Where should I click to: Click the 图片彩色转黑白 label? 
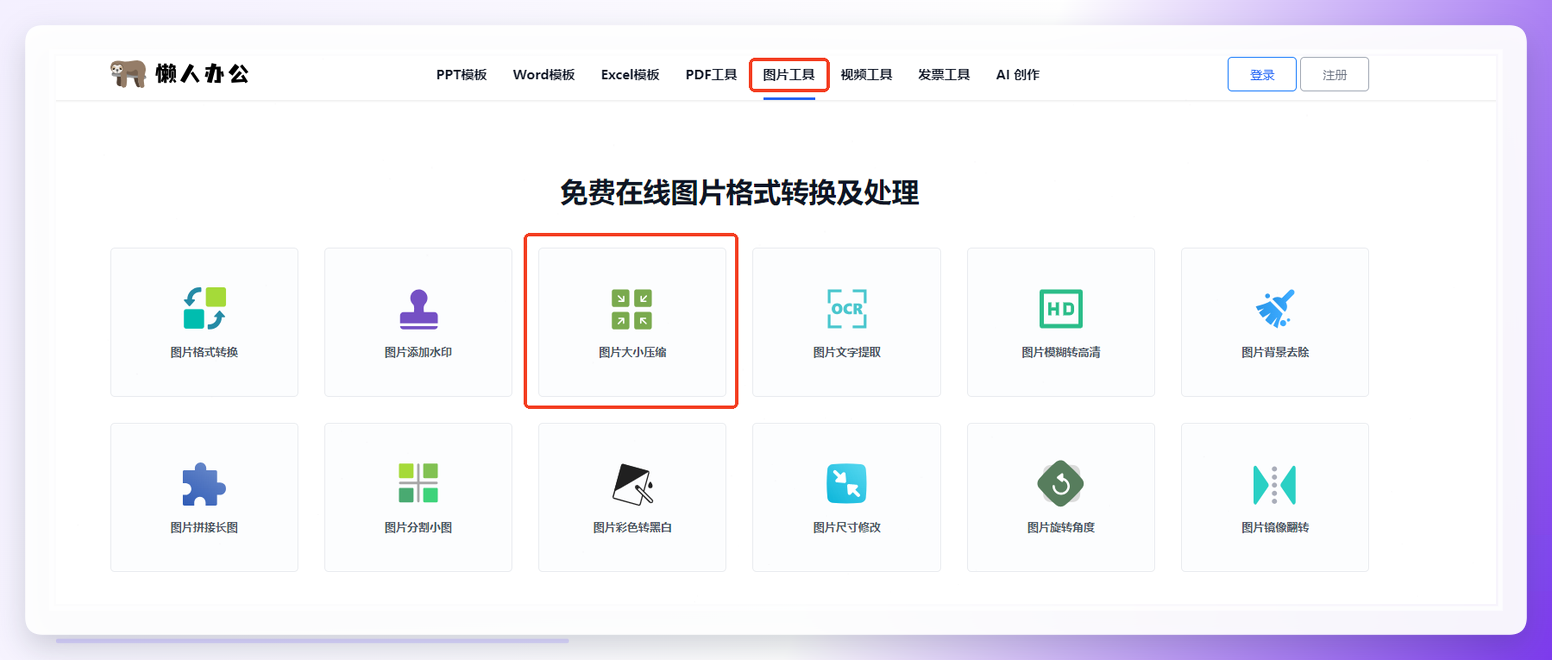[632, 527]
